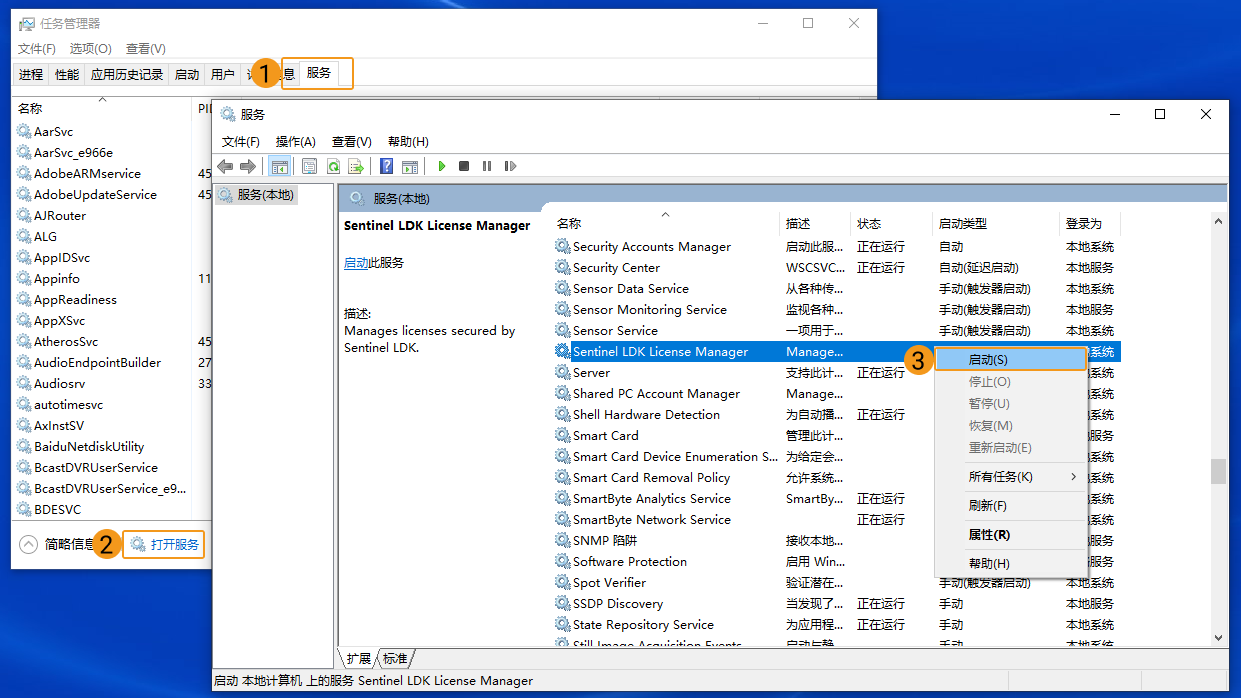Sort services by the 名称 column header

click(569, 223)
